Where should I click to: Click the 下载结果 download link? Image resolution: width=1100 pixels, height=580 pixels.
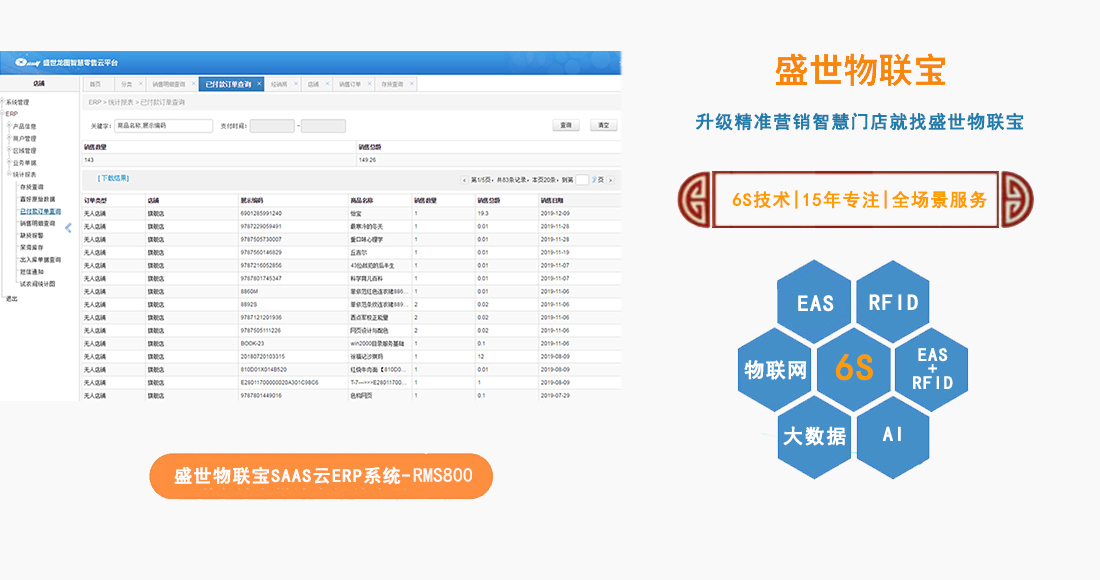(x=113, y=178)
